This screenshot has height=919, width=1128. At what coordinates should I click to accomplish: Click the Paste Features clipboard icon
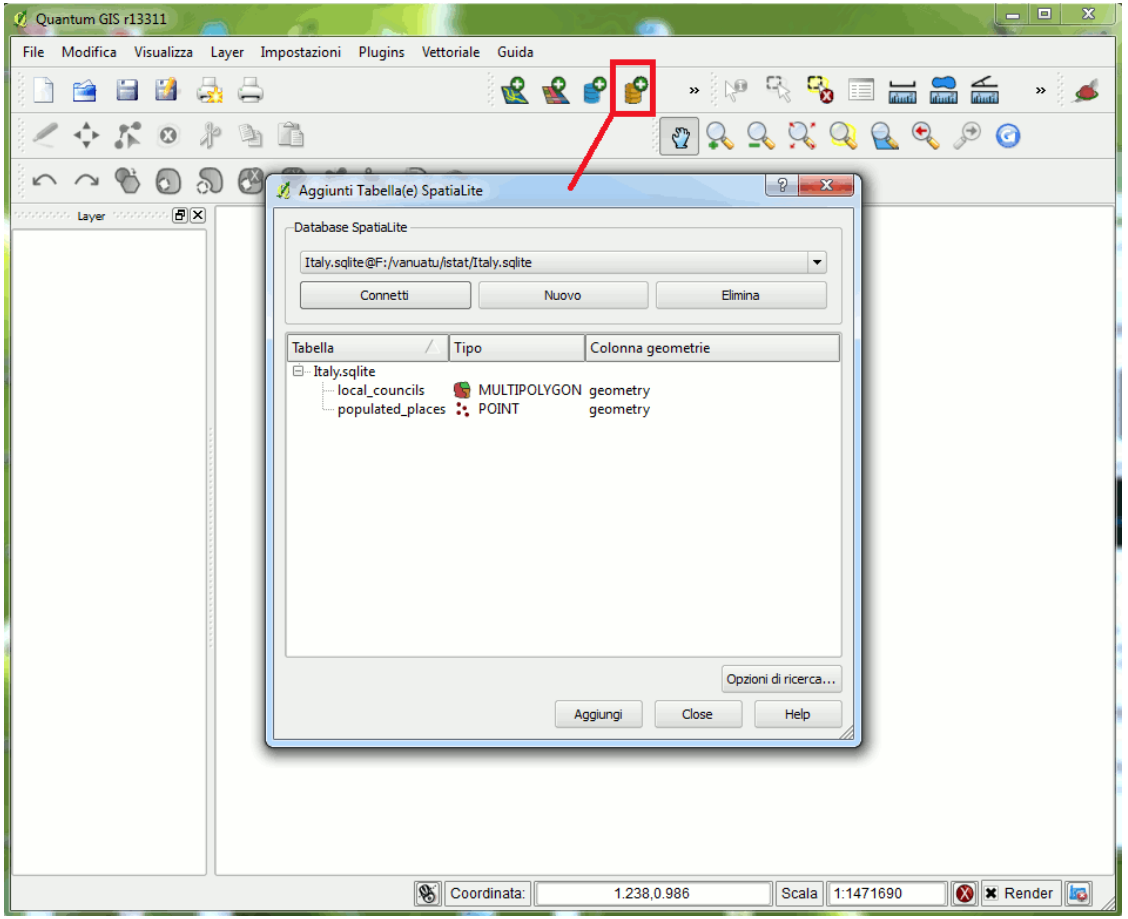tap(291, 135)
